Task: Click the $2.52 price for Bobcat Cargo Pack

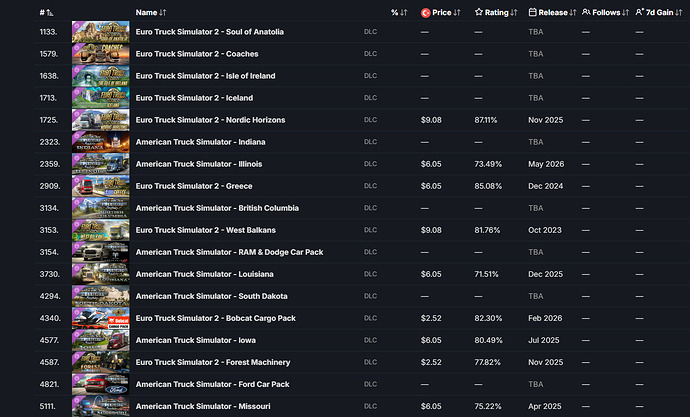Action: pyautogui.click(x=431, y=318)
